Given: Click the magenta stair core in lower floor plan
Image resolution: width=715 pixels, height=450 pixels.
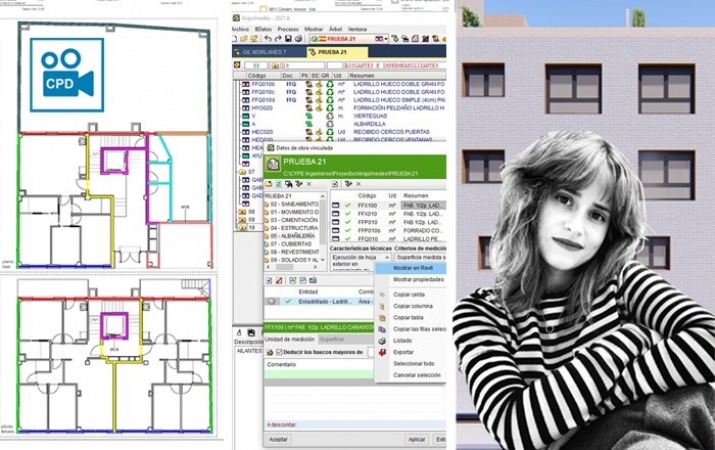Looking at the screenshot, I should click(x=114, y=326).
